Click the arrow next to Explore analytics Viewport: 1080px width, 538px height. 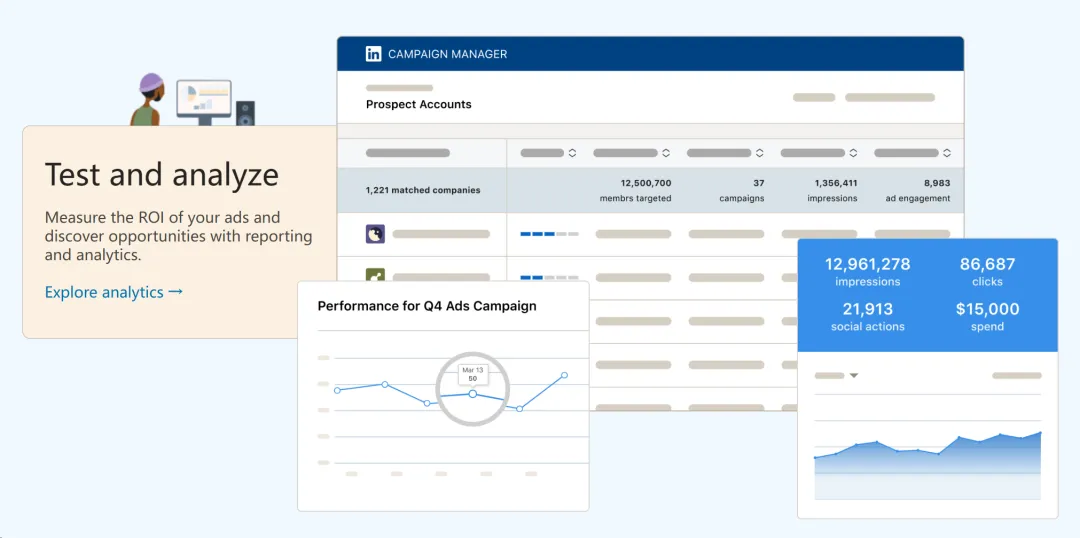click(x=176, y=292)
